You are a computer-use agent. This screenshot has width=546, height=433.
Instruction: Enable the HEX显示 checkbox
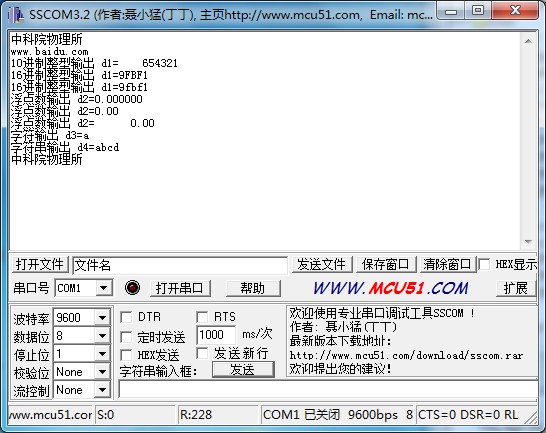pyautogui.click(x=484, y=264)
